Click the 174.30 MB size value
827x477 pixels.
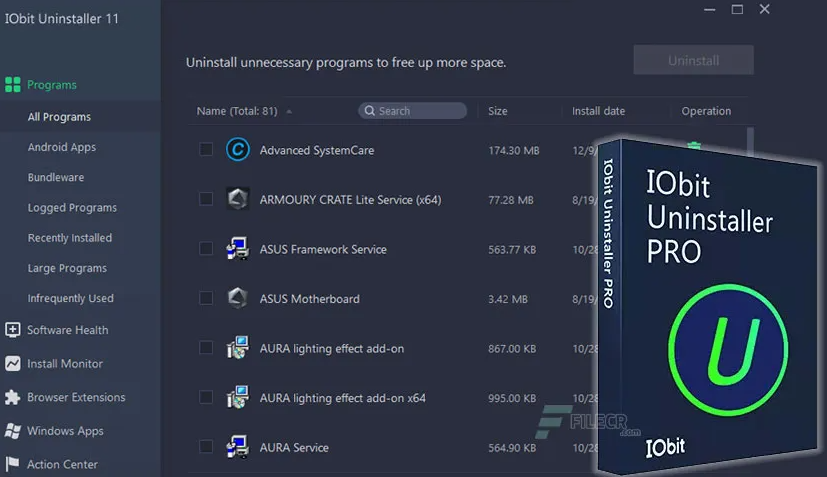point(514,150)
